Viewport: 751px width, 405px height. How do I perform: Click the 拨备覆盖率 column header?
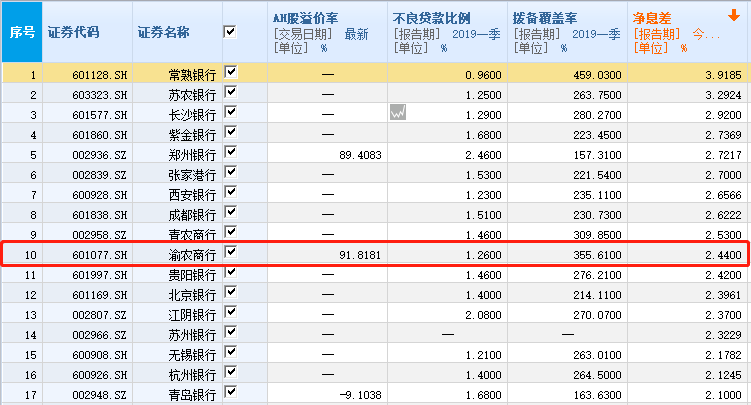click(568, 32)
